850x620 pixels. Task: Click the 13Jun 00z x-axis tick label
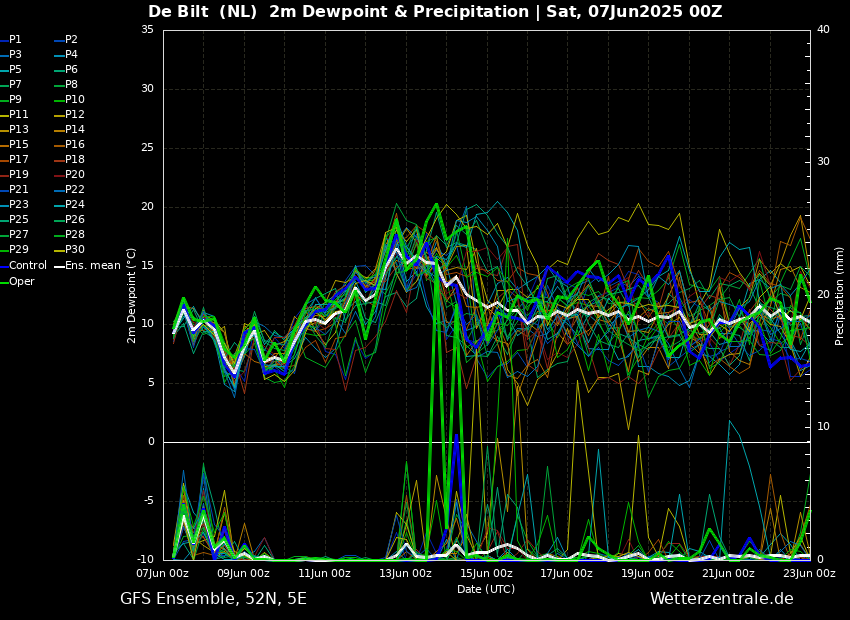tap(405, 574)
